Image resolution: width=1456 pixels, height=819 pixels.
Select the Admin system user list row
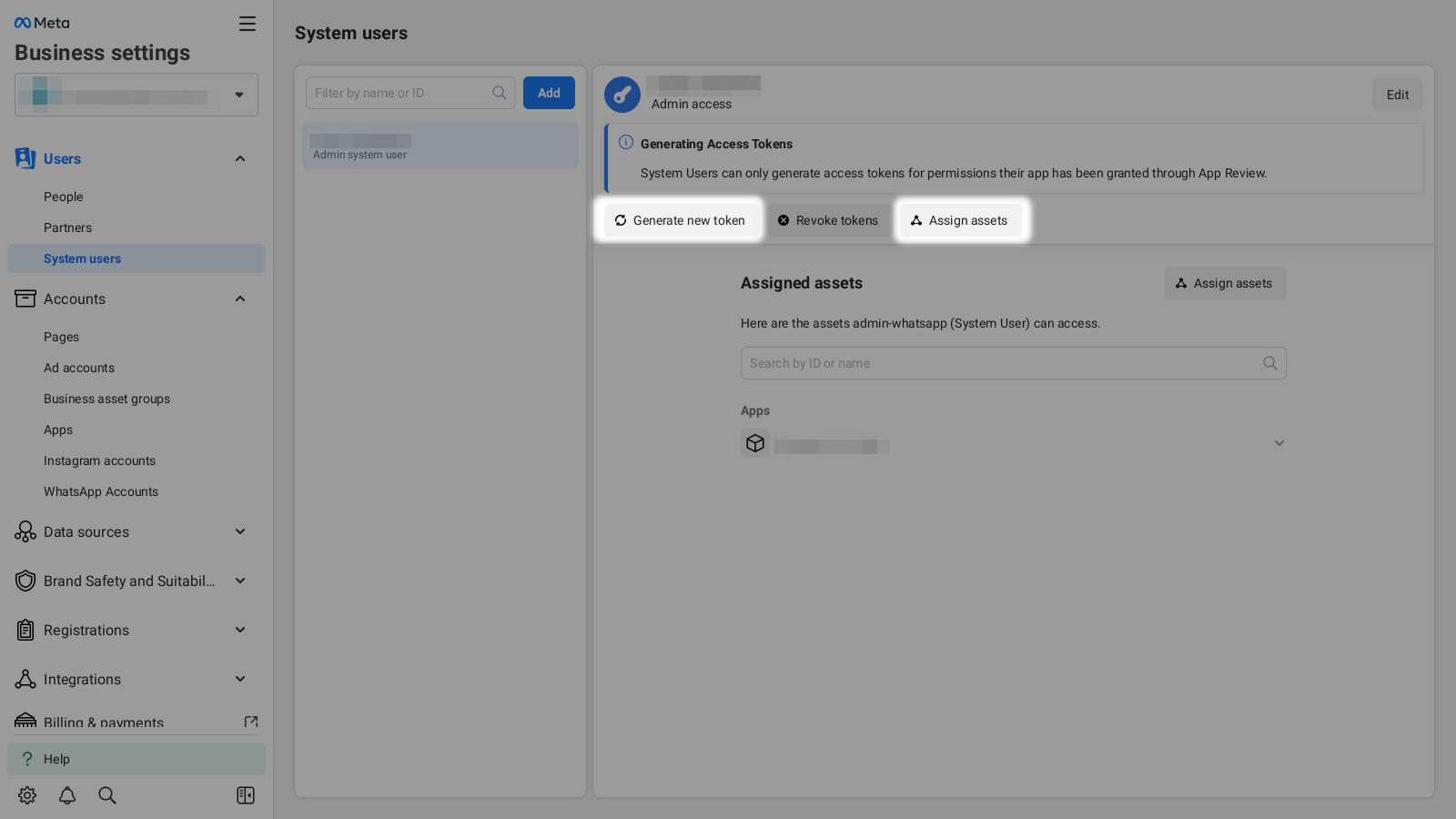point(440,146)
